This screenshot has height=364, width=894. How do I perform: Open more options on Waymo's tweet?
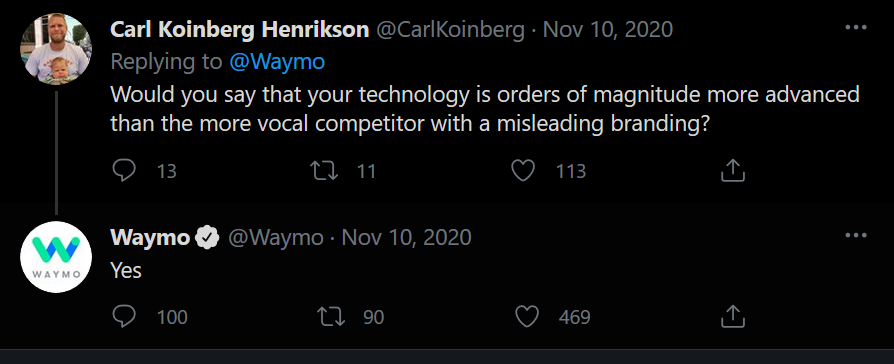[x=855, y=235]
